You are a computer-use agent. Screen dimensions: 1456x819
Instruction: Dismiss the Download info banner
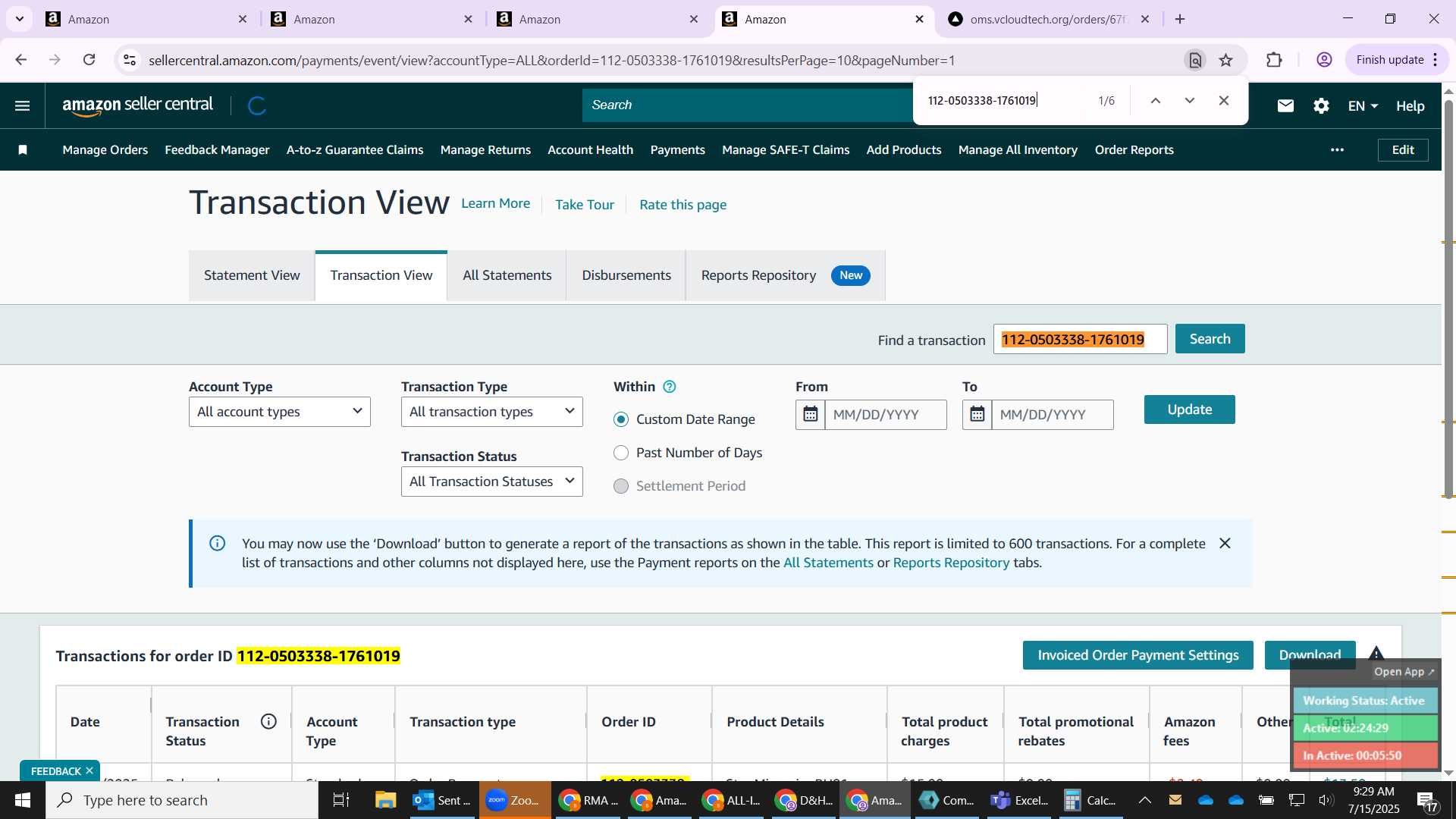(1225, 544)
